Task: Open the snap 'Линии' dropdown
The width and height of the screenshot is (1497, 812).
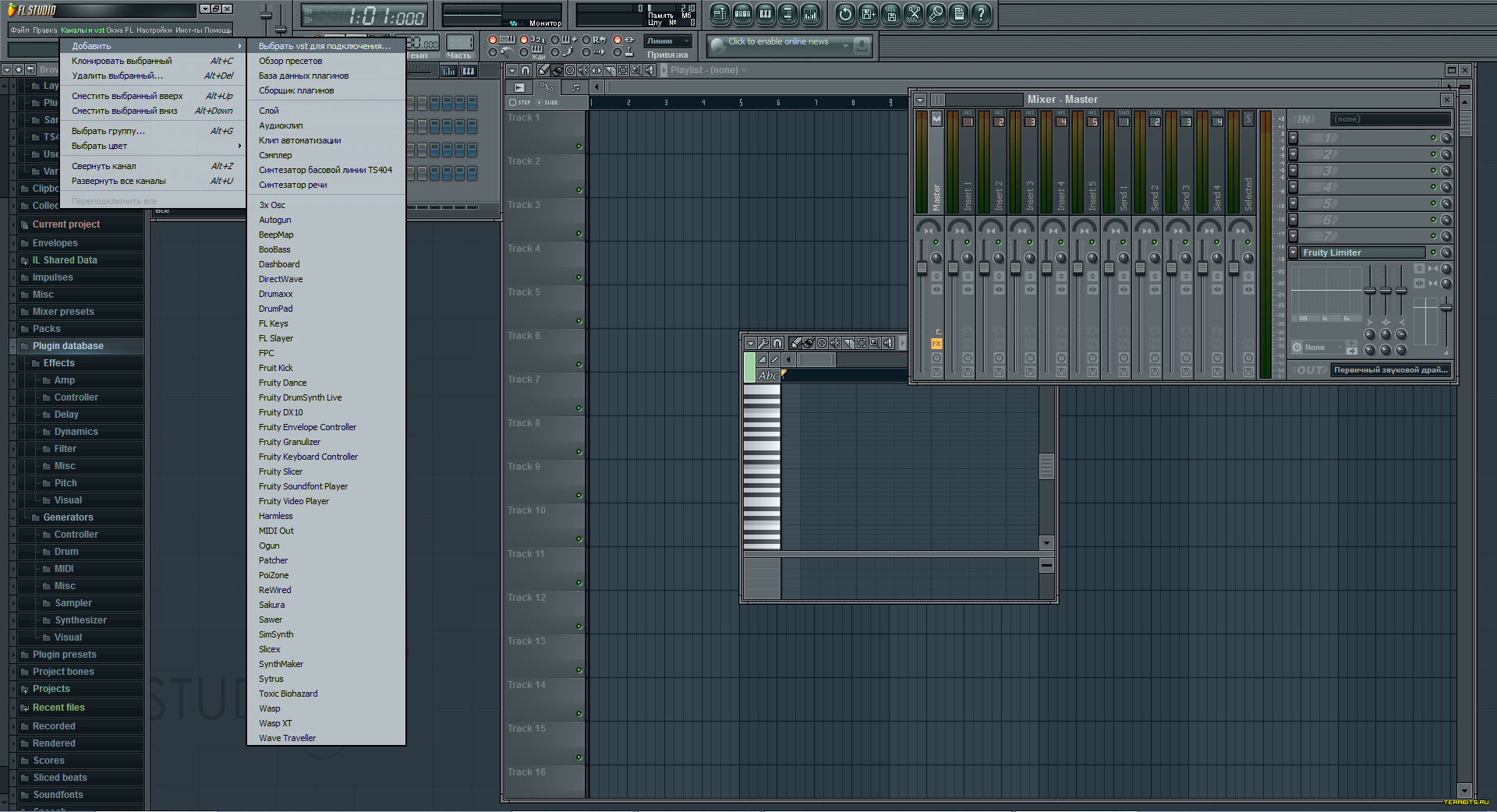Action: click(x=667, y=41)
